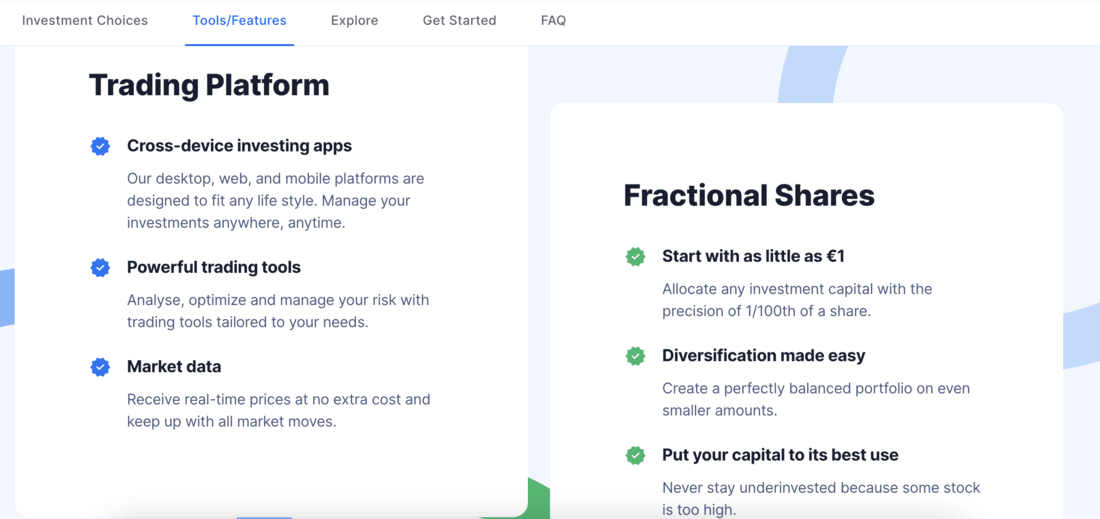Viewport: 1100px width, 519px height.
Task: Open the Investment Choices tab
Action: (85, 20)
